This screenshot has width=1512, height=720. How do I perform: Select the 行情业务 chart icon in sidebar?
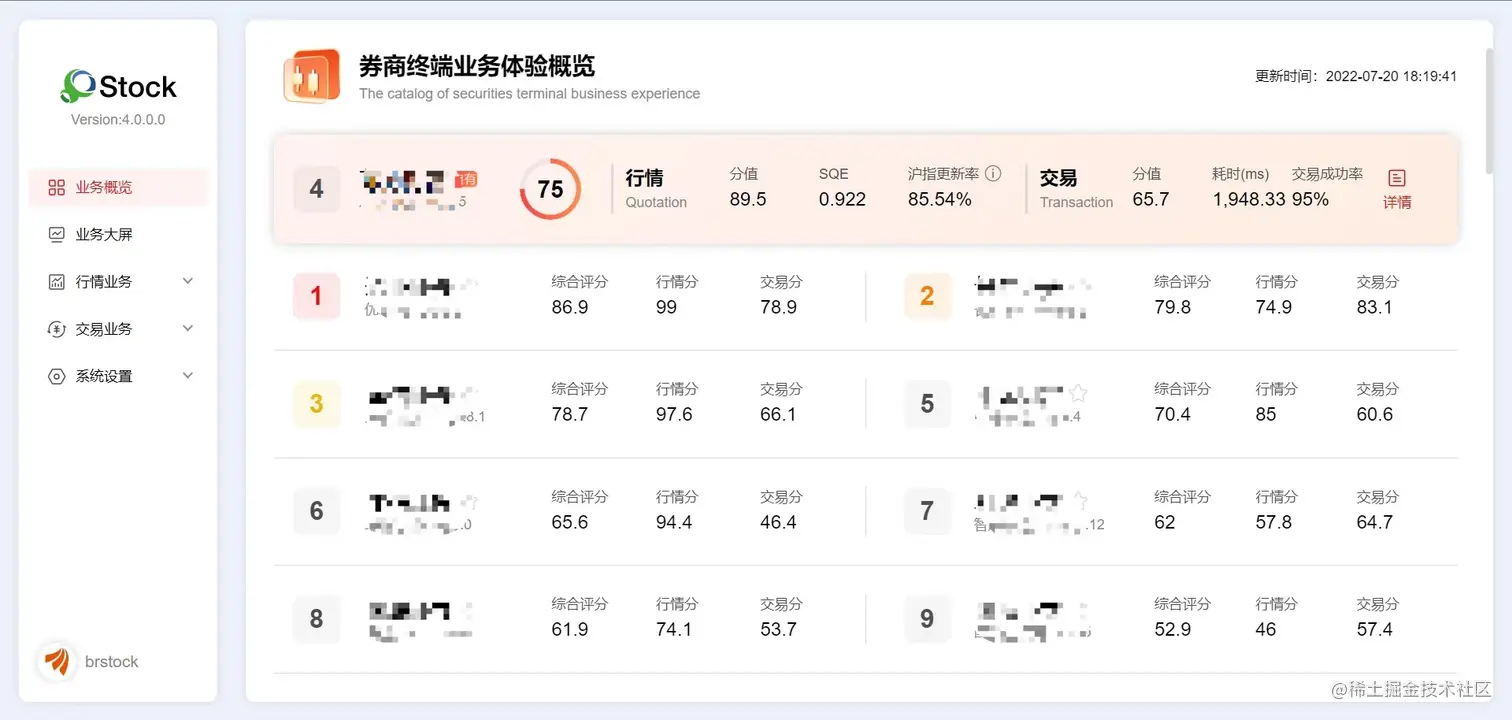coord(55,281)
